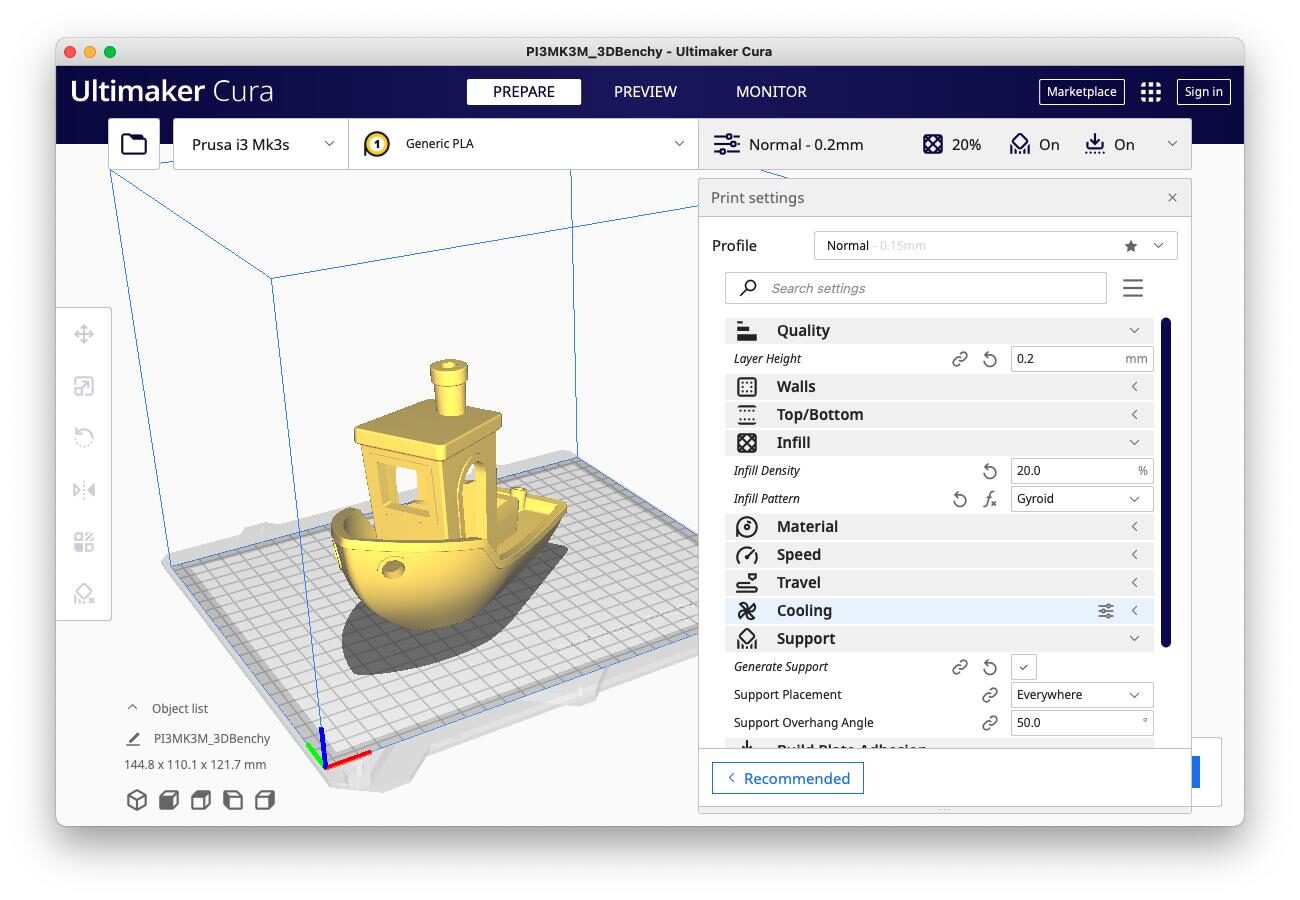Select the Move tool in left toolbar
Screen dimensions: 1300x900
[84, 334]
